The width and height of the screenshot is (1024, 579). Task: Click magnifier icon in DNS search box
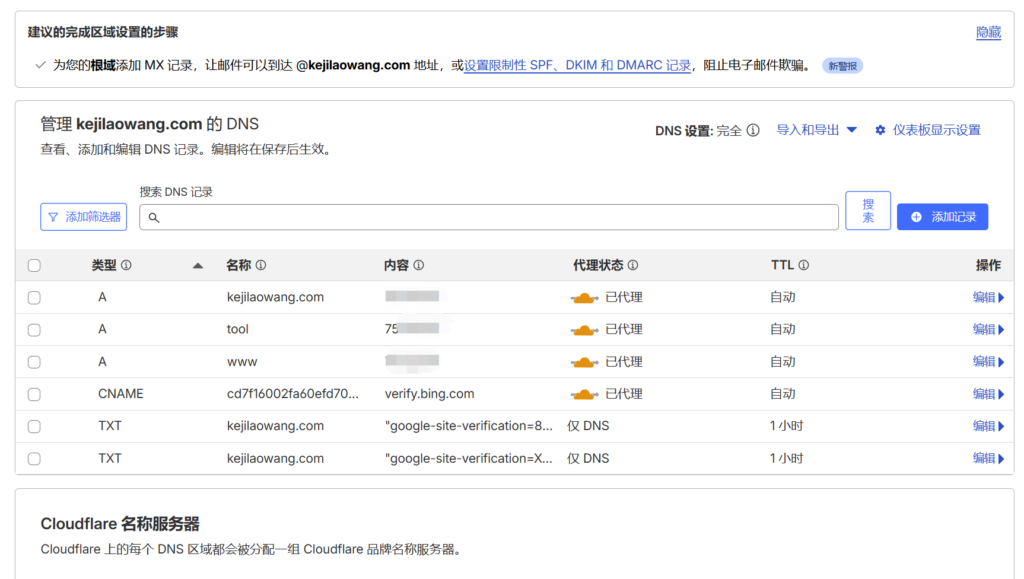coord(153,217)
